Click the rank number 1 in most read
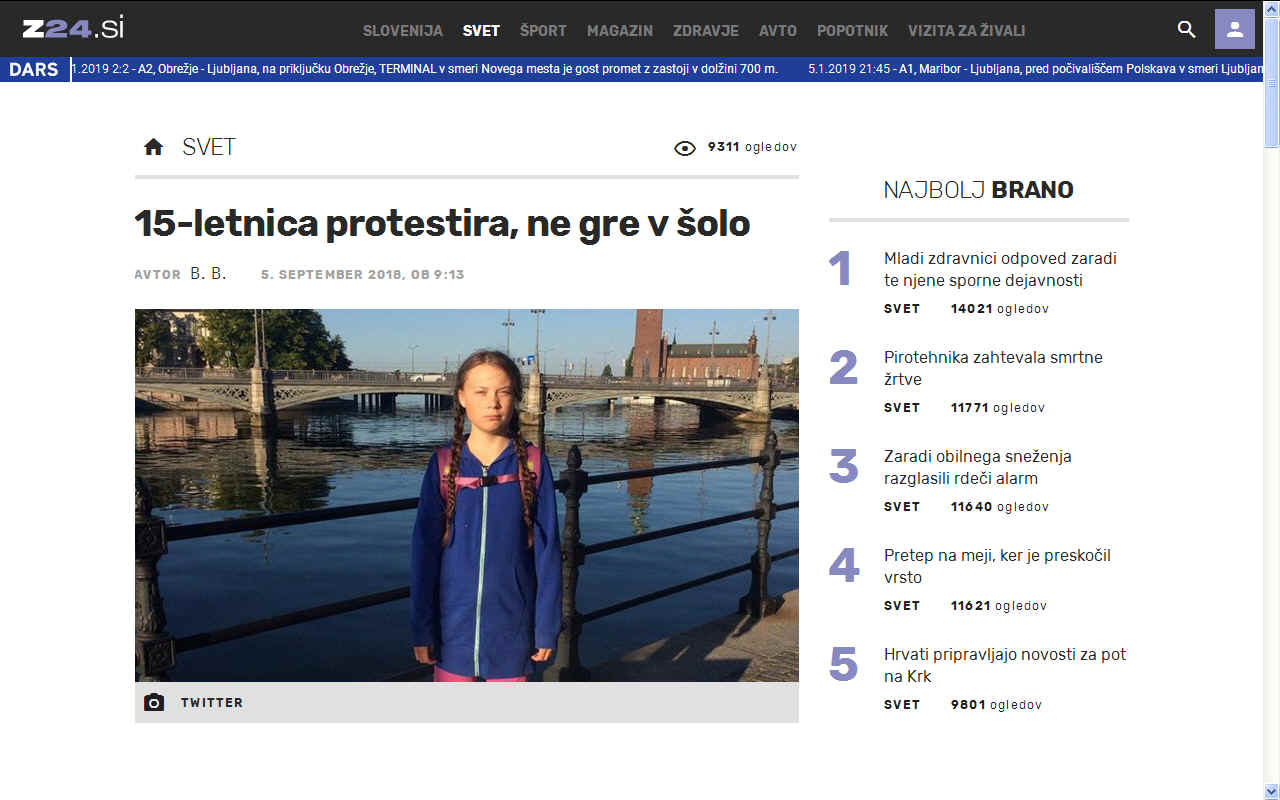This screenshot has width=1280, height=800. click(840, 269)
